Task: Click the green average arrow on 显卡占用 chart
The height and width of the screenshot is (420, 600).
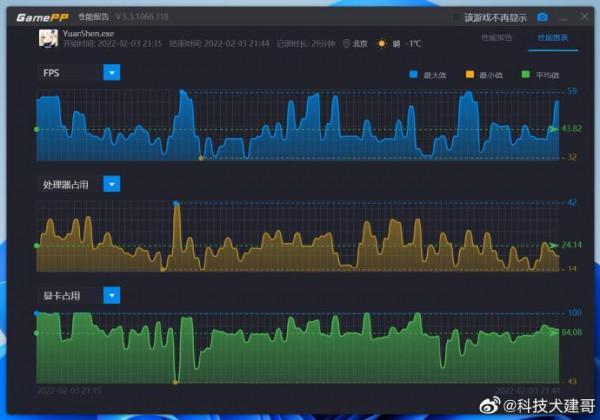Action: pyautogui.click(x=553, y=332)
